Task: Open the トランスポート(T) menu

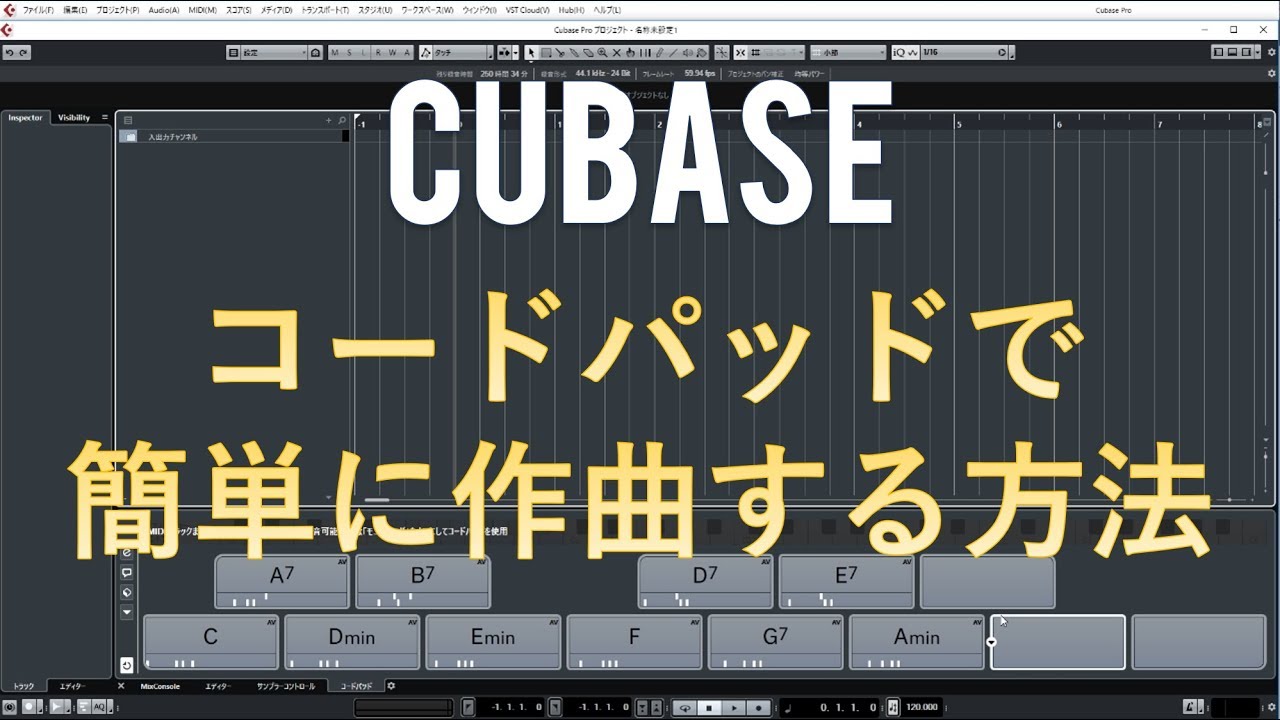Action: (325, 10)
